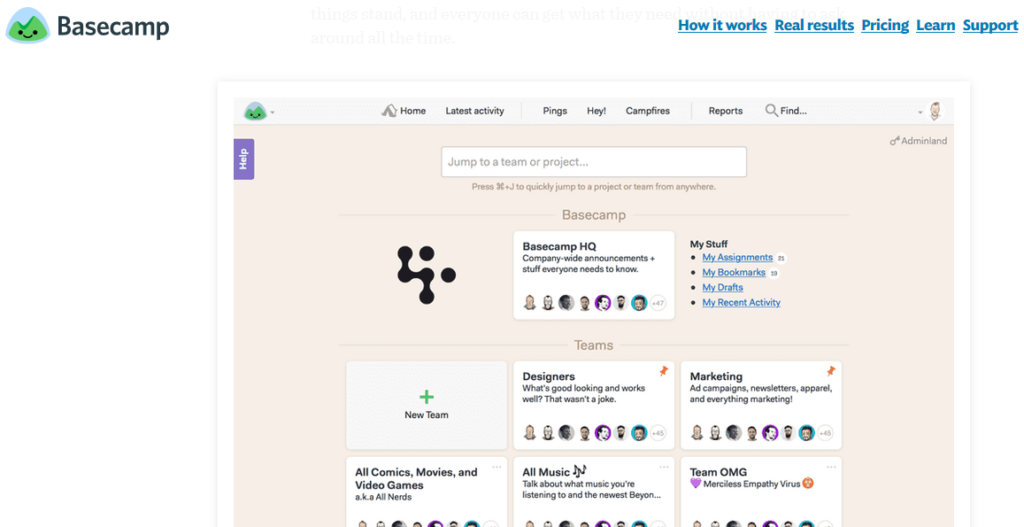Open Campfires in the navigation bar
Image resolution: width=1024 pixels, height=527 pixels.
[x=648, y=111]
